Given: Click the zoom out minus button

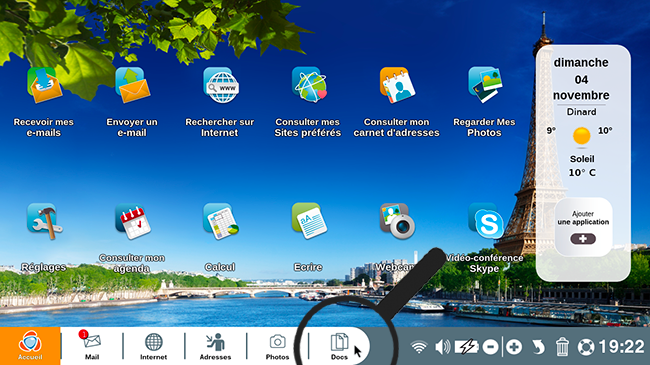Looking at the screenshot, I should pos(490,347).
